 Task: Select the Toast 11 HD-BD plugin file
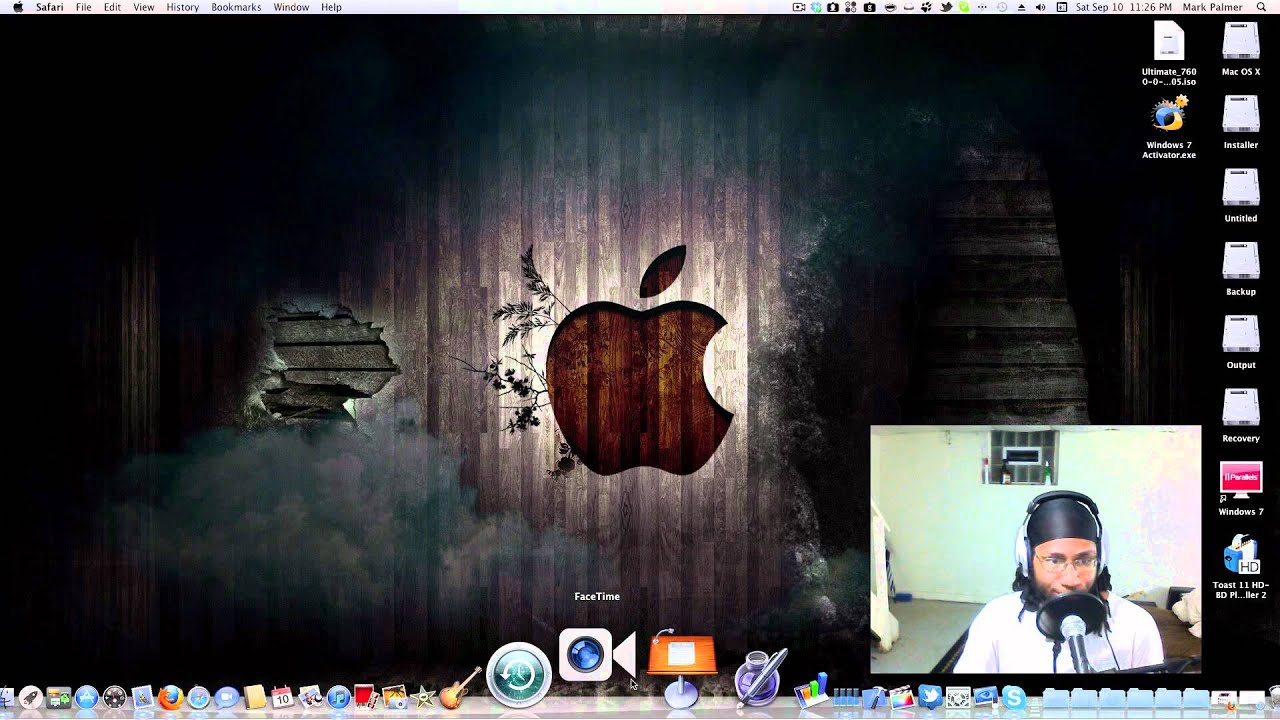[1241, 565]
